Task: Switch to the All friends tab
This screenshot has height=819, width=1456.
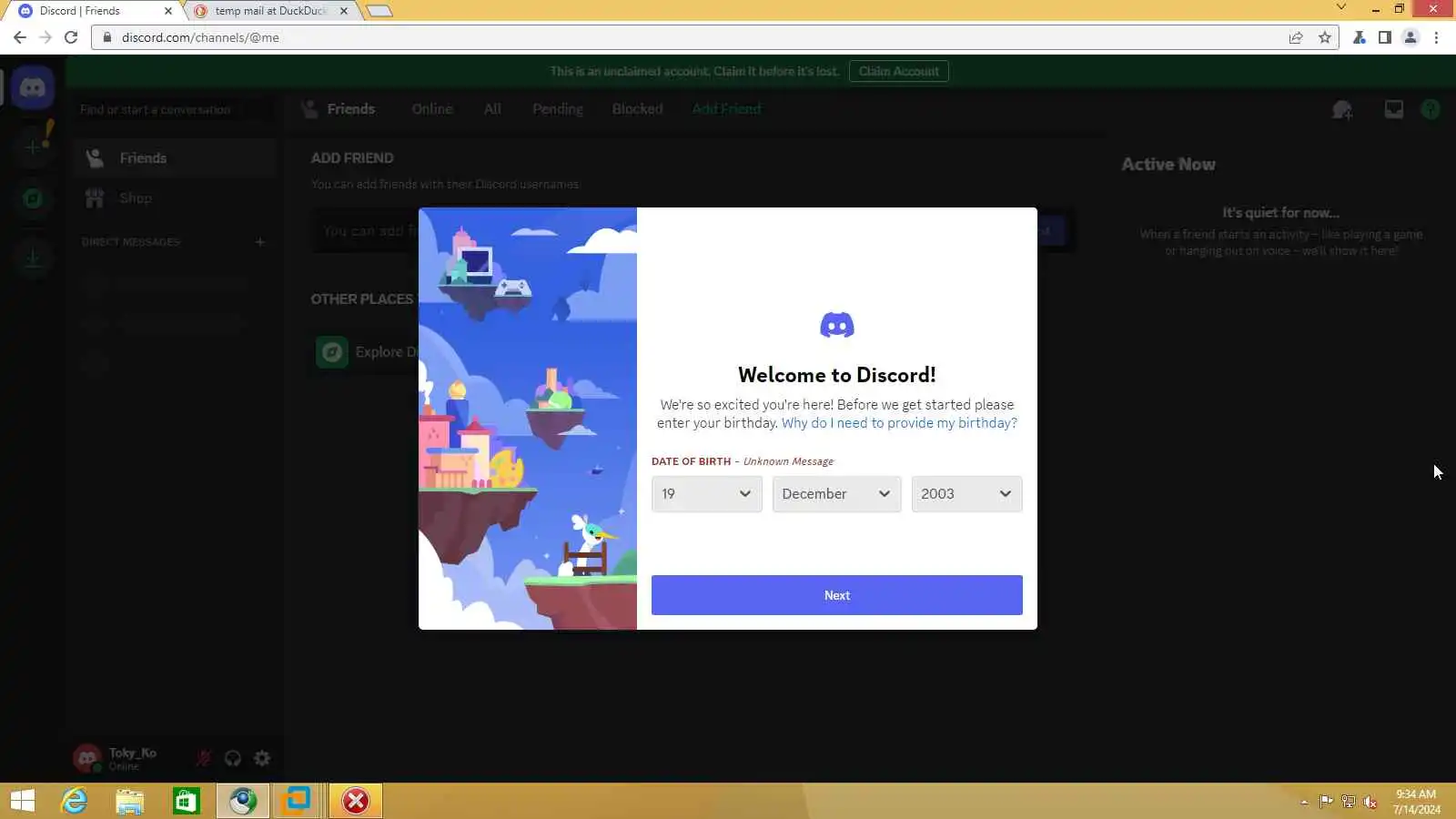Action: (x=492, y=109)
